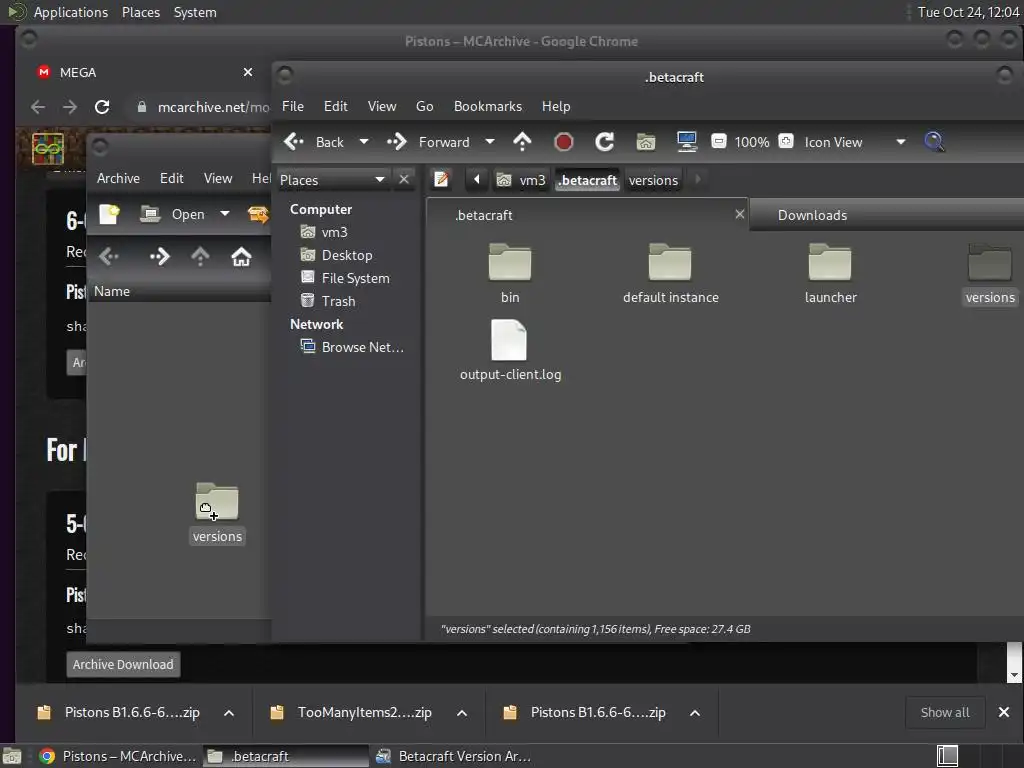Close the .betacraft tab
The height and width of the screenshot is (768, 1024).
point(739,214)
